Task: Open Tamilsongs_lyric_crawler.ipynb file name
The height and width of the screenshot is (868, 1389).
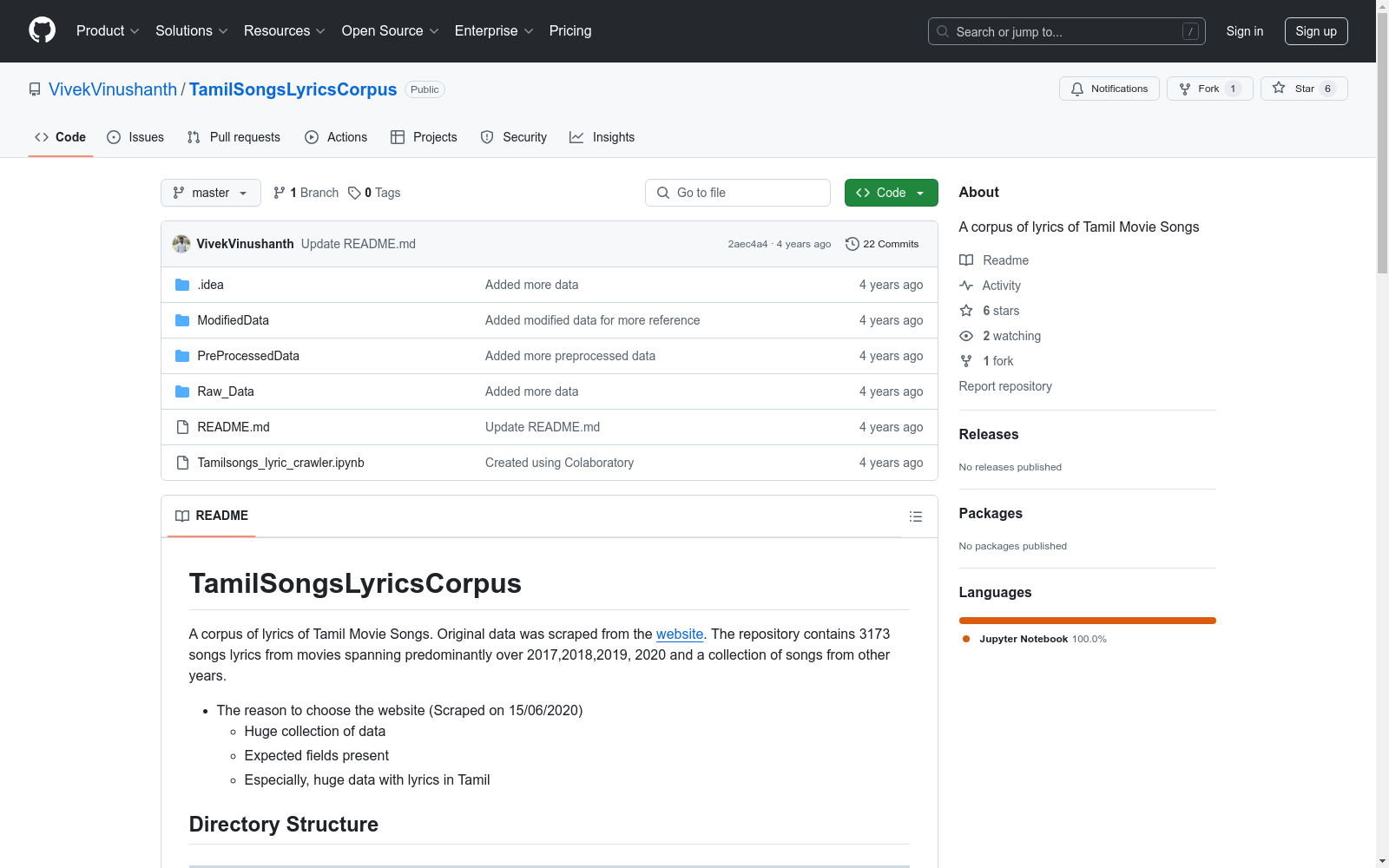Action: pyautogui.click(x=280, y=463)
